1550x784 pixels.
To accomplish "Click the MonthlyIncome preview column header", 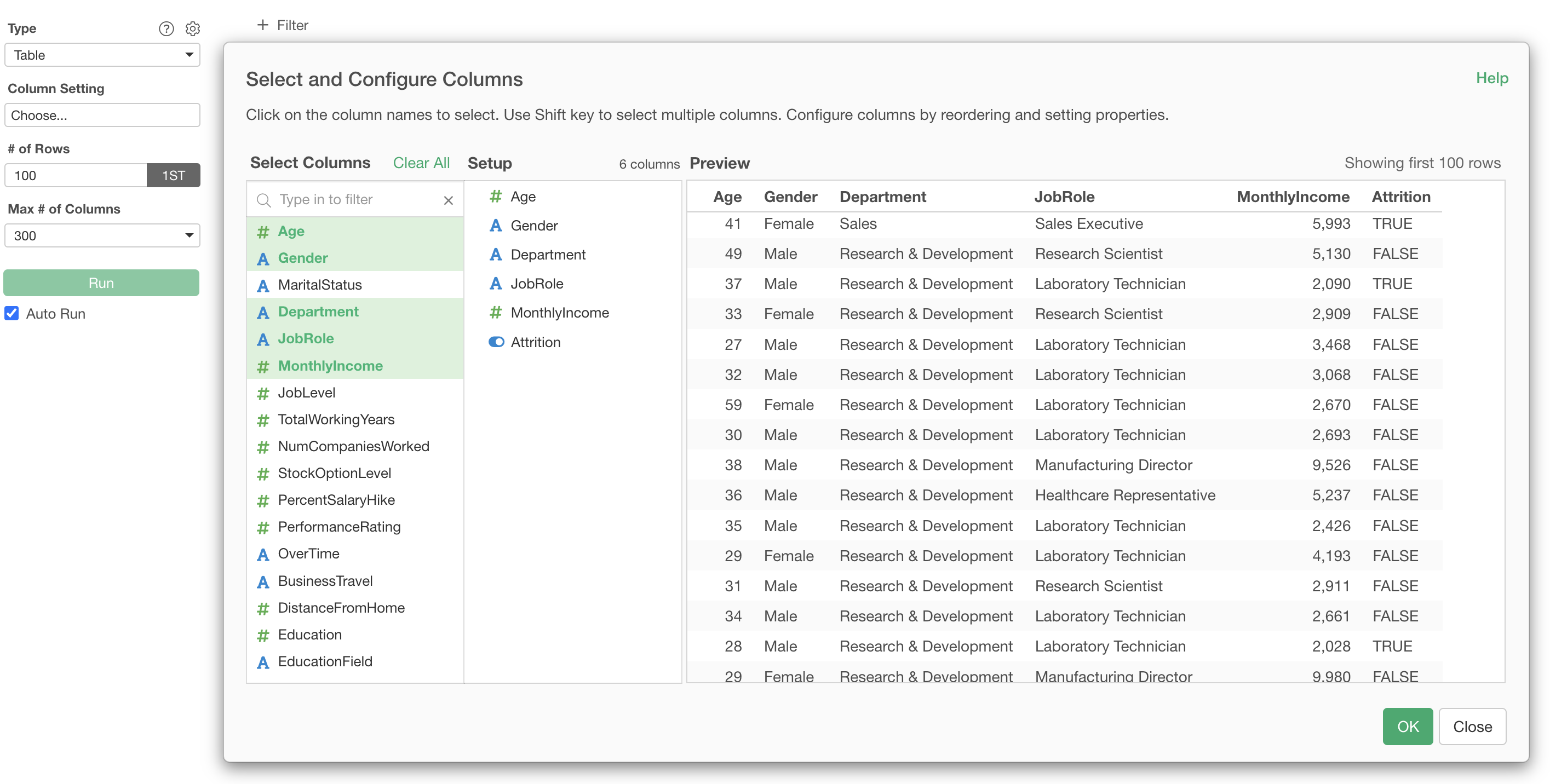I will click(1293, 197).
